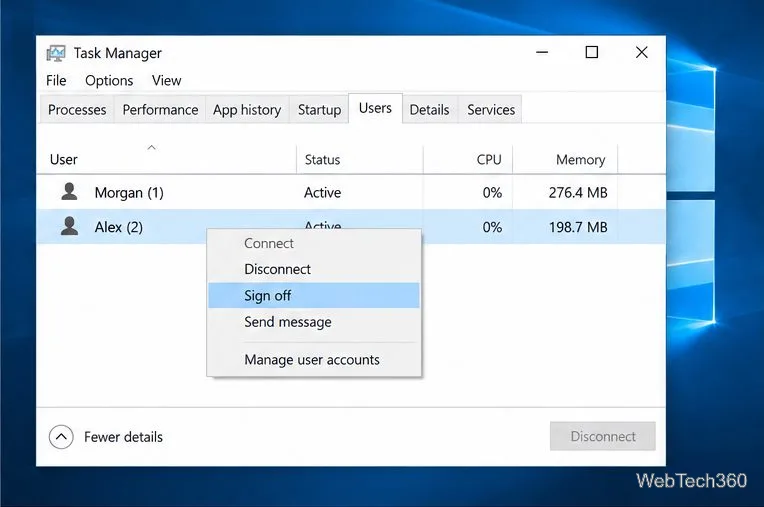
Task: Choose Sign off in the context menu
Action: click(314, 296)
